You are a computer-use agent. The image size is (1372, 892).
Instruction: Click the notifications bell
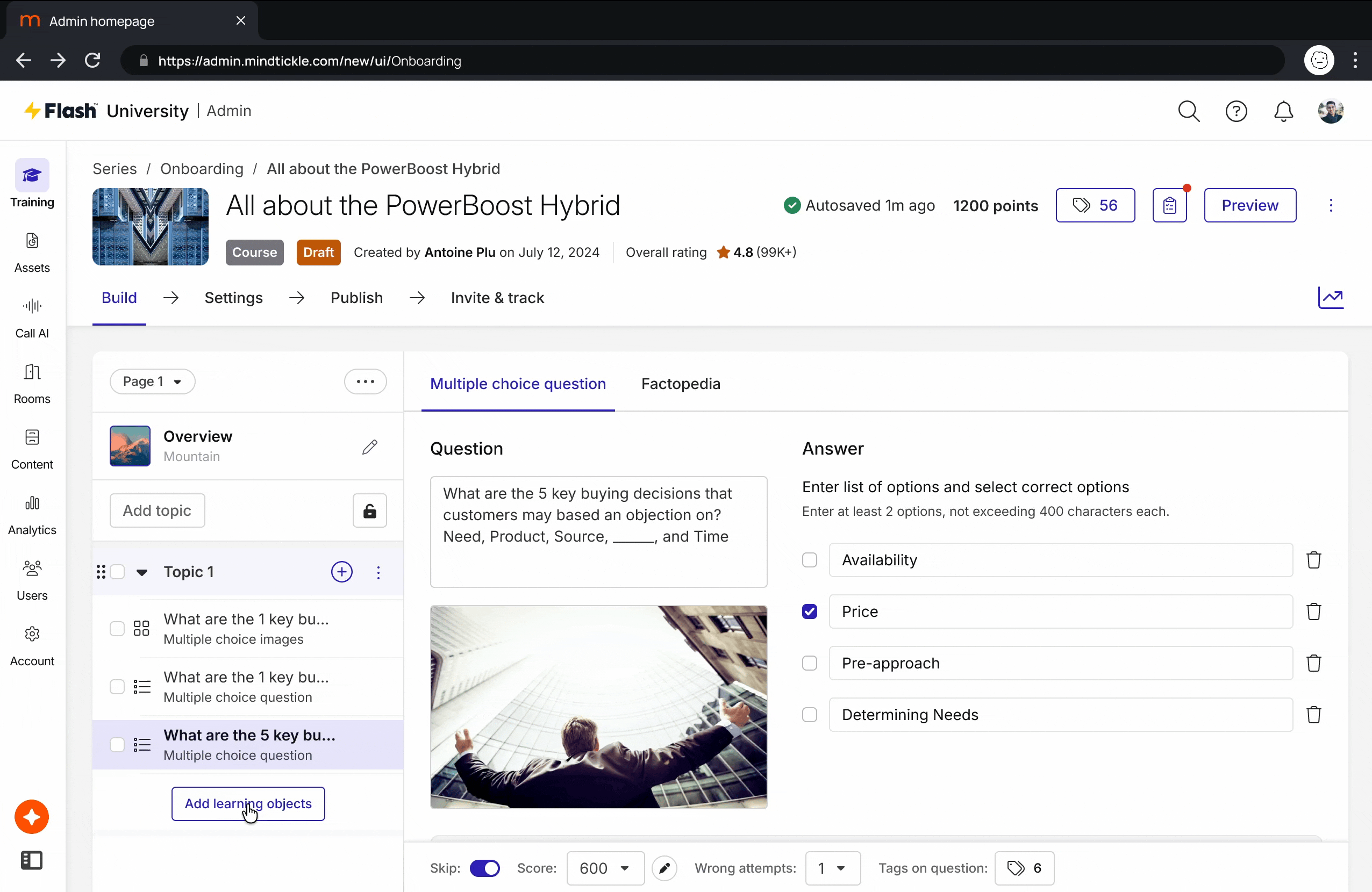[x=1283, y=111]
